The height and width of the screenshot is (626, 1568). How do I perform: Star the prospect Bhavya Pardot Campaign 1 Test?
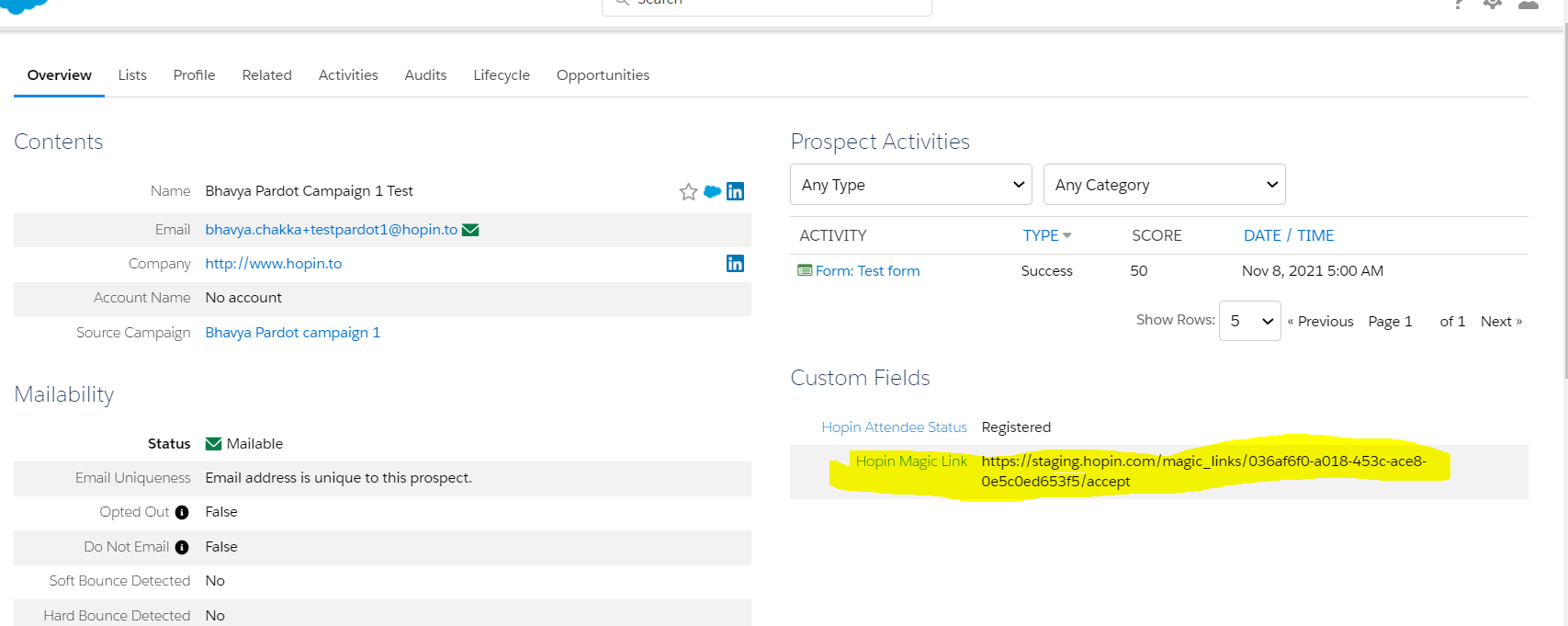(x=688, y=191)
